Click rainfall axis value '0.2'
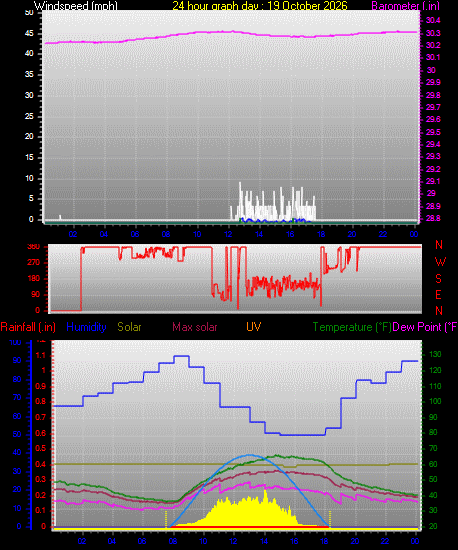This screenshot has width=458, height=550. (41, 495)
